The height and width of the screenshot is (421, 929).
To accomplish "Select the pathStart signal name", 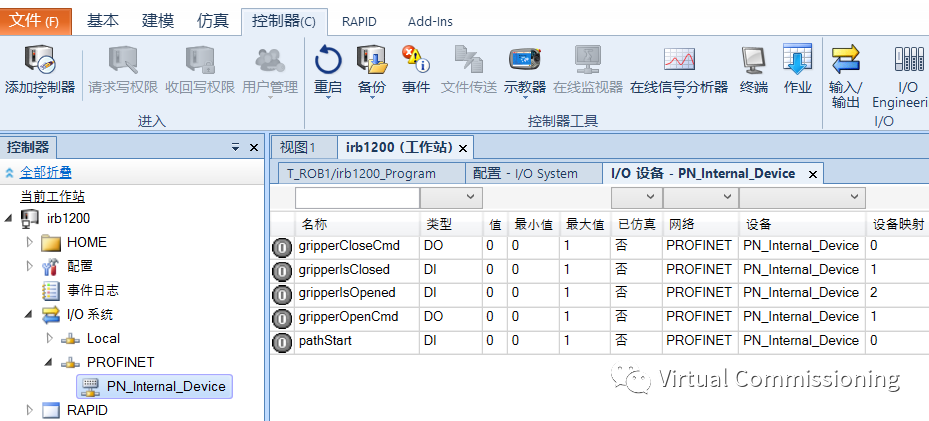I will coord(325,340).
